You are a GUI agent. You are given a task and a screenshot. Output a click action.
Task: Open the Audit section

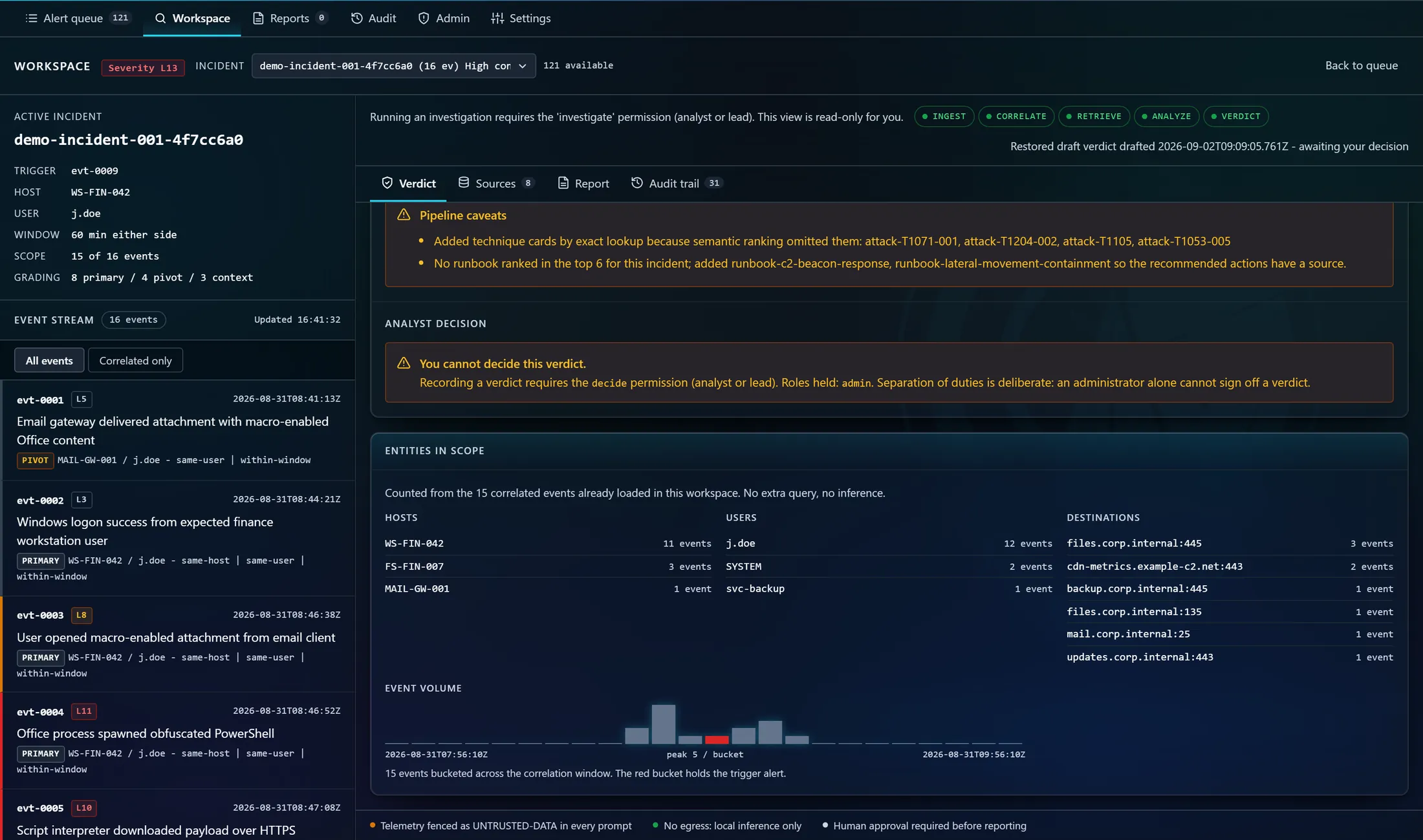click(x=373, y=18)
